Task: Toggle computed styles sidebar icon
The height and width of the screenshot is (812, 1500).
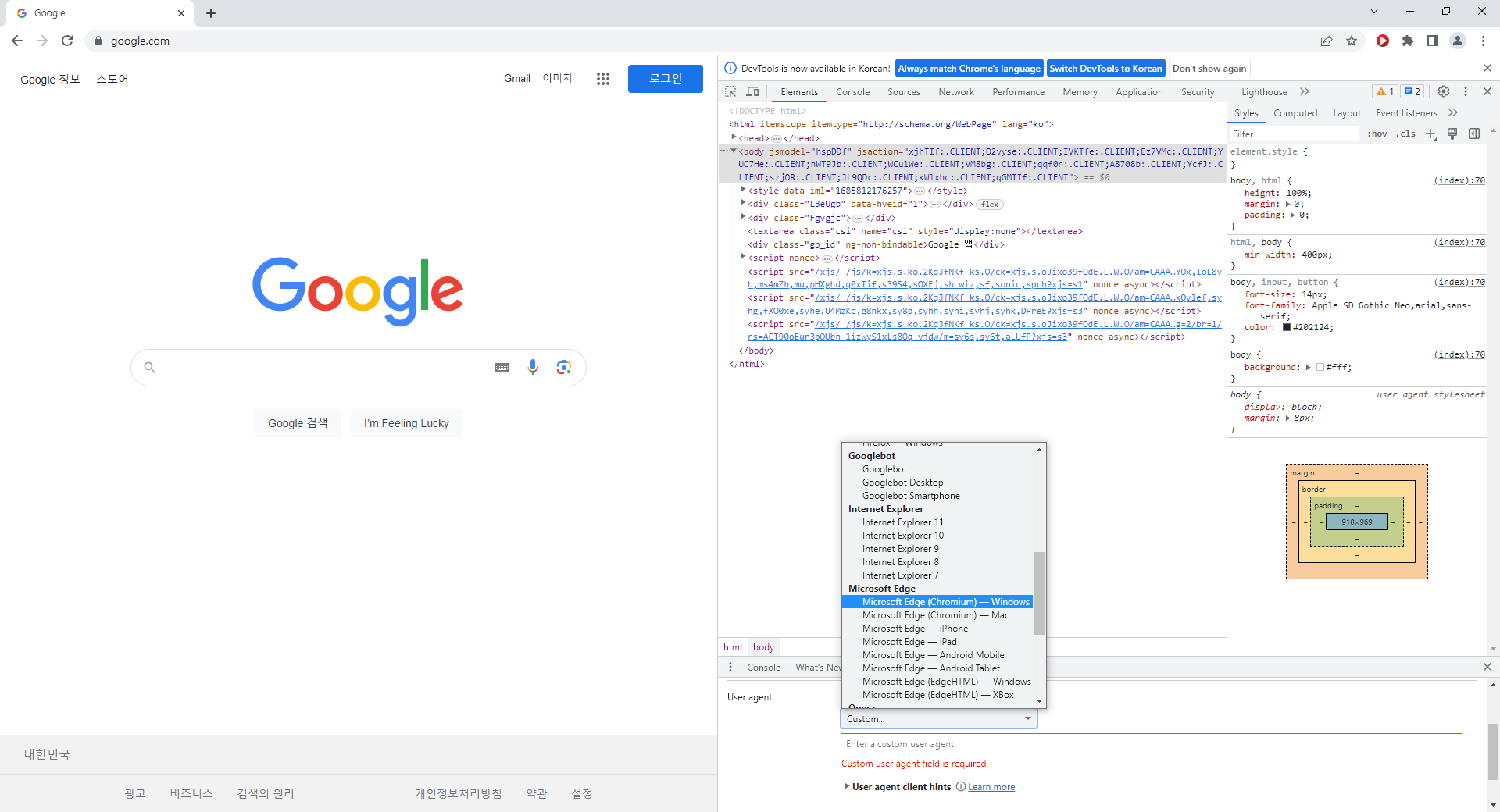Action: [1474, 134]
